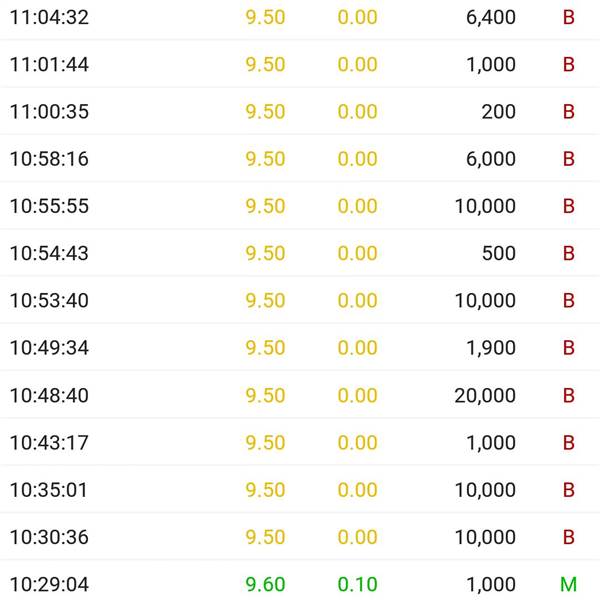Open the 10:29:04 trade row
Viewport: 600px width, 600px height.
click(300, 580)
